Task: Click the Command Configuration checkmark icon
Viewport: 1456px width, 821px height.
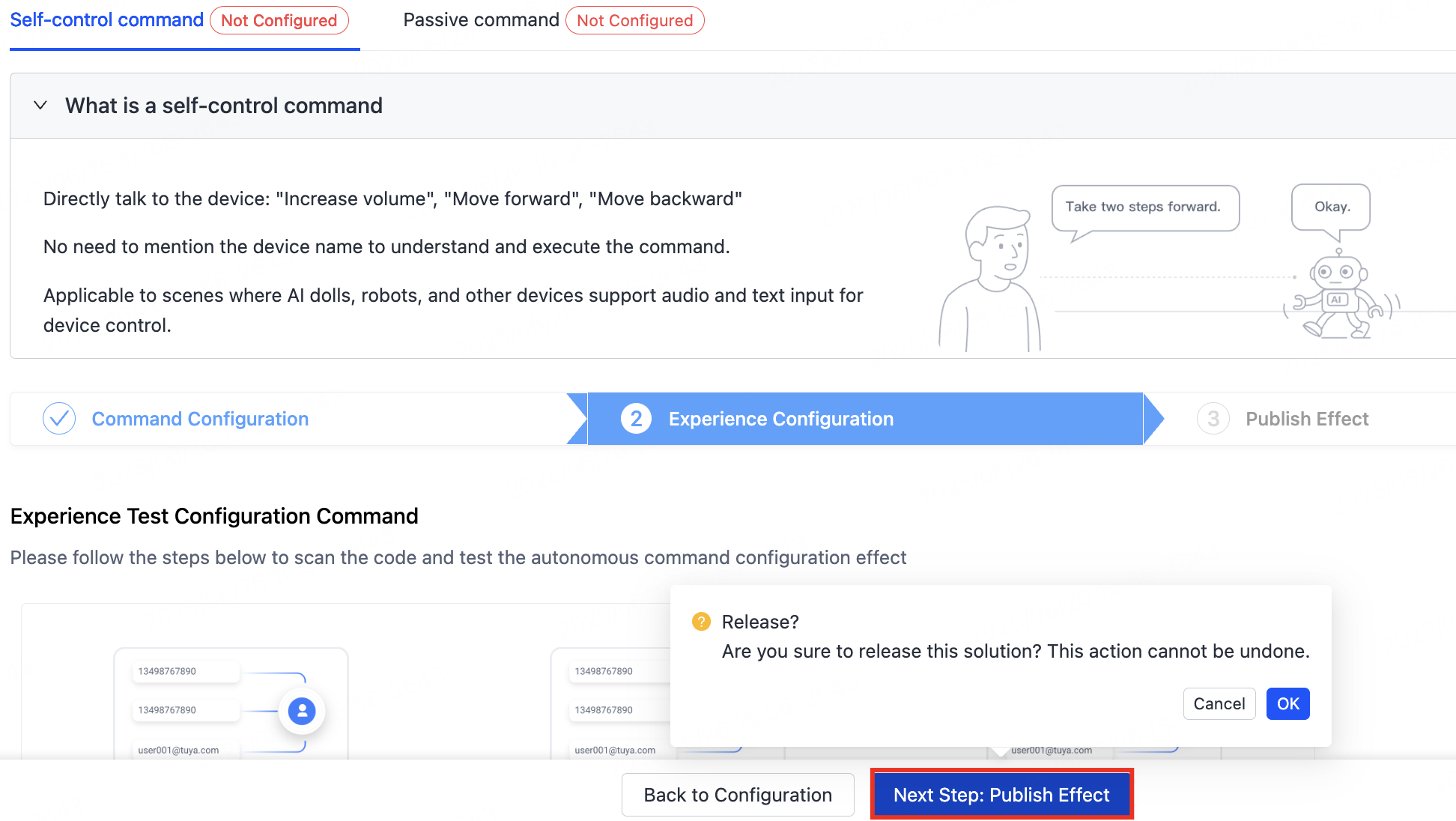Action: pyautogui.click(x=59, y=419)
